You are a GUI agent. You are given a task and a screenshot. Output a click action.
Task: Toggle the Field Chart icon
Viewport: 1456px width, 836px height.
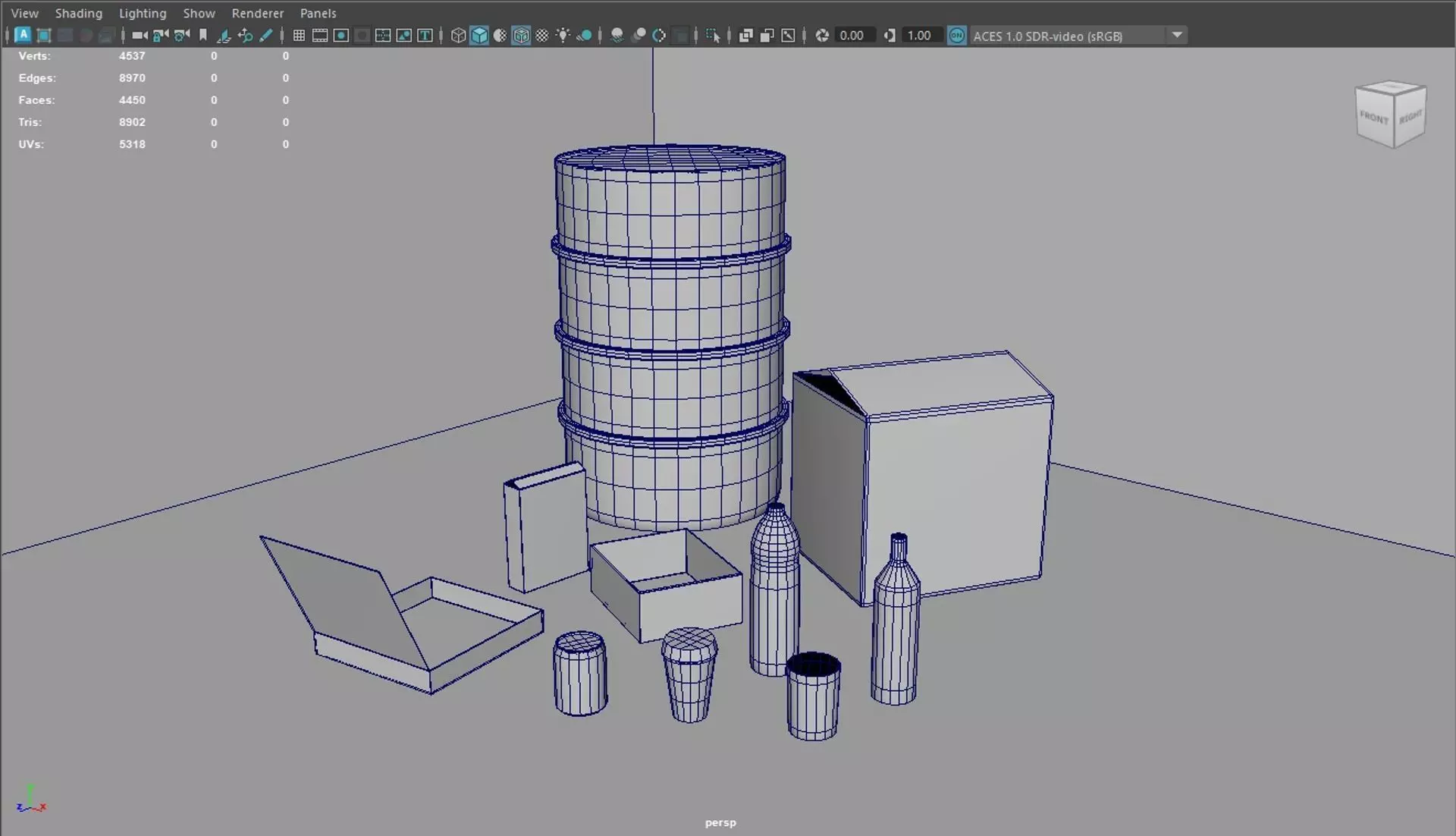coord(383,35)
